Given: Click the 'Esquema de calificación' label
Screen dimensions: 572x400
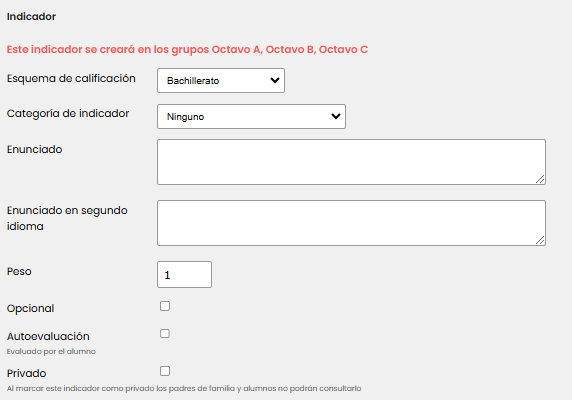Looking at the screenshot, I should [71, 78].
